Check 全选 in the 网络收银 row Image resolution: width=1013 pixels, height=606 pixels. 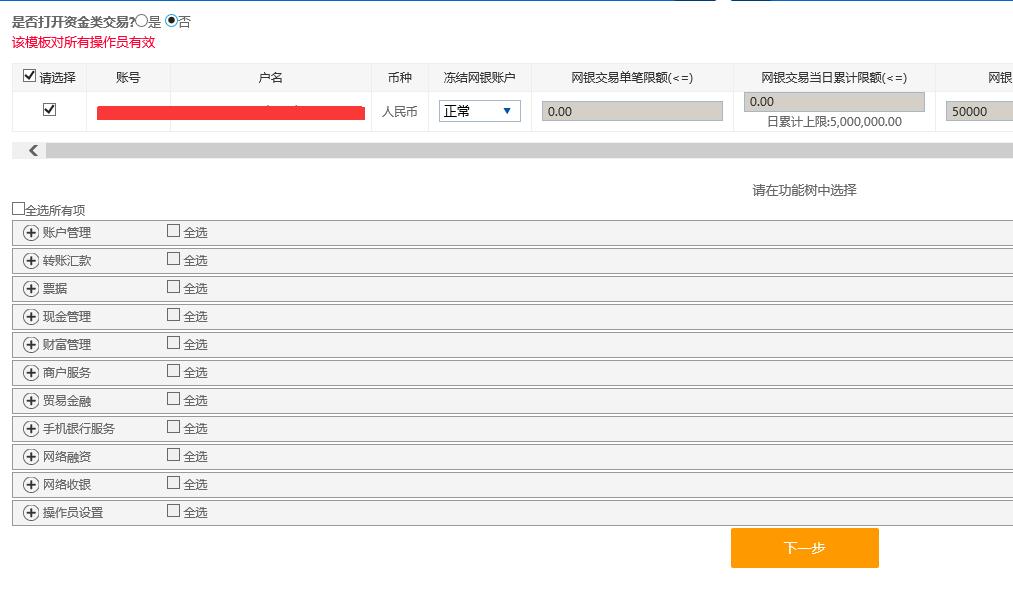[x=174, y=483]
